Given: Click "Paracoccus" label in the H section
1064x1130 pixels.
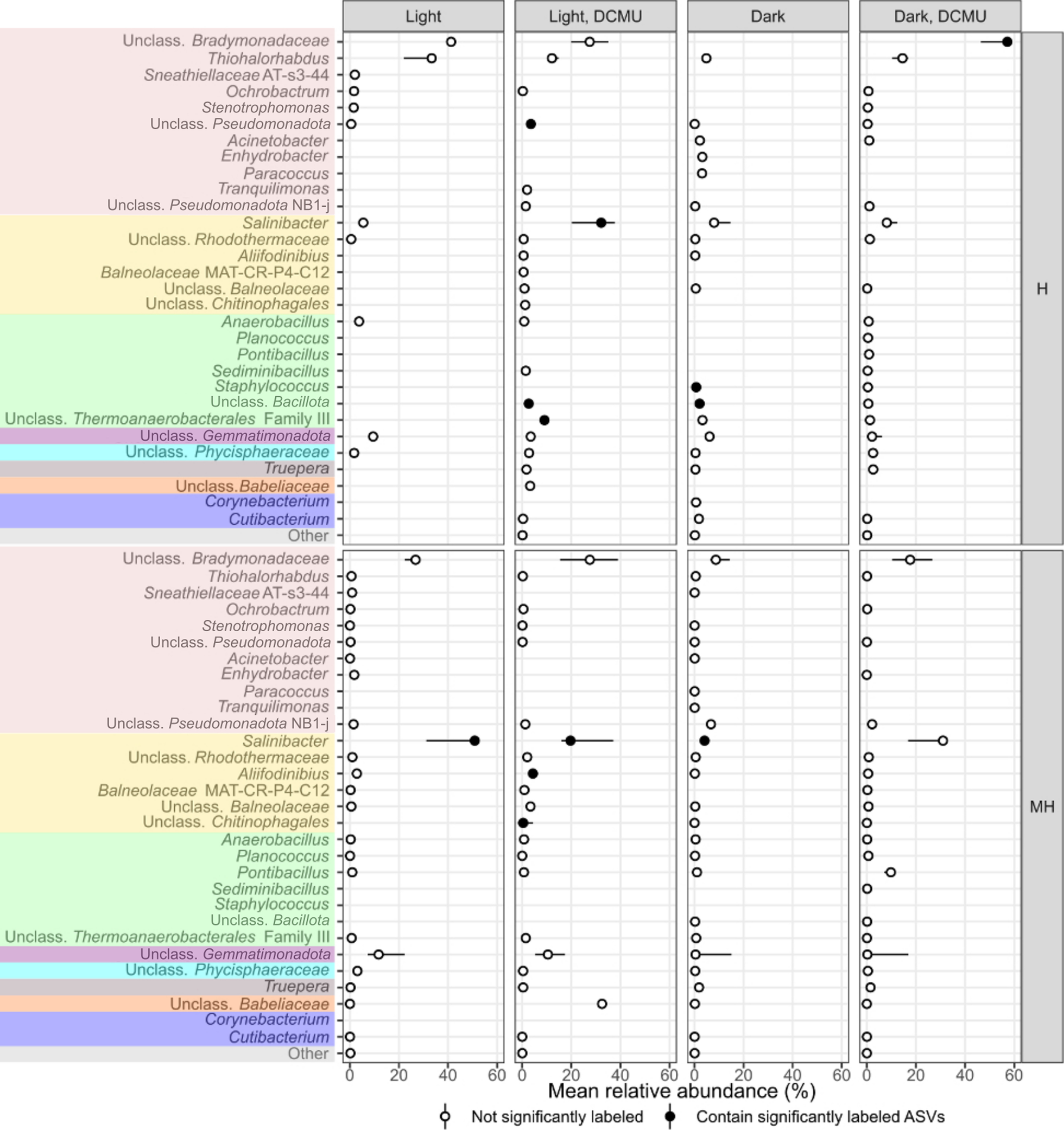Looking at the screenshot, I should pyautogui.click(x=287, y=173).
